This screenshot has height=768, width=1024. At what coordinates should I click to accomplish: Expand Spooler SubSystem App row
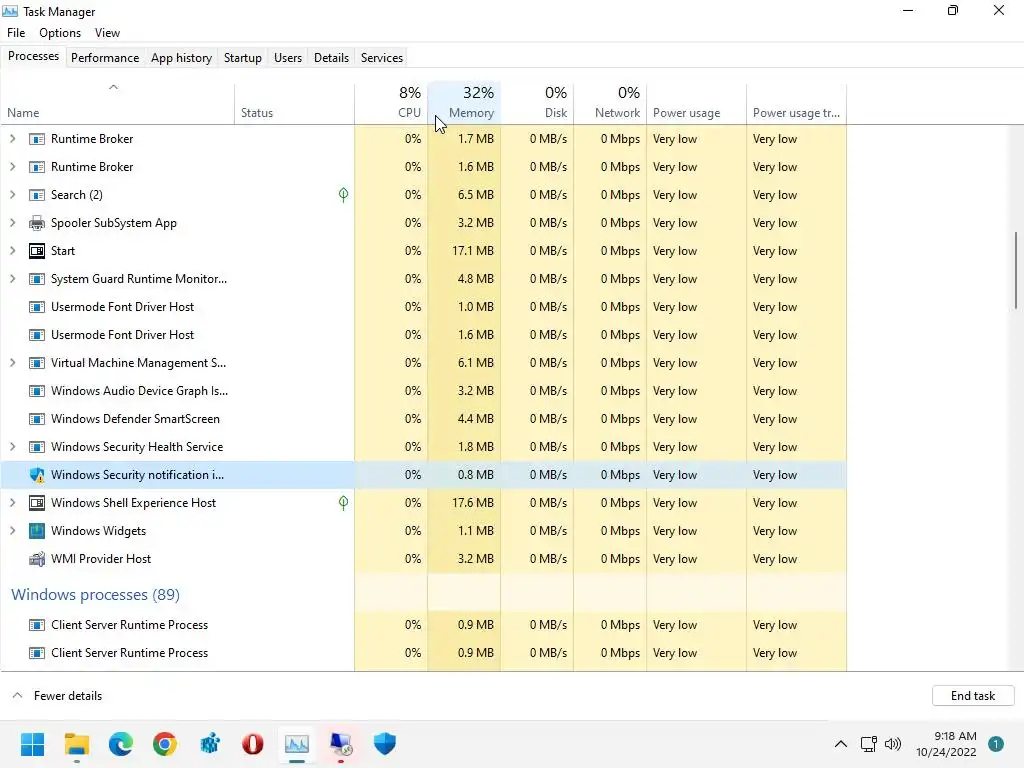12,223
